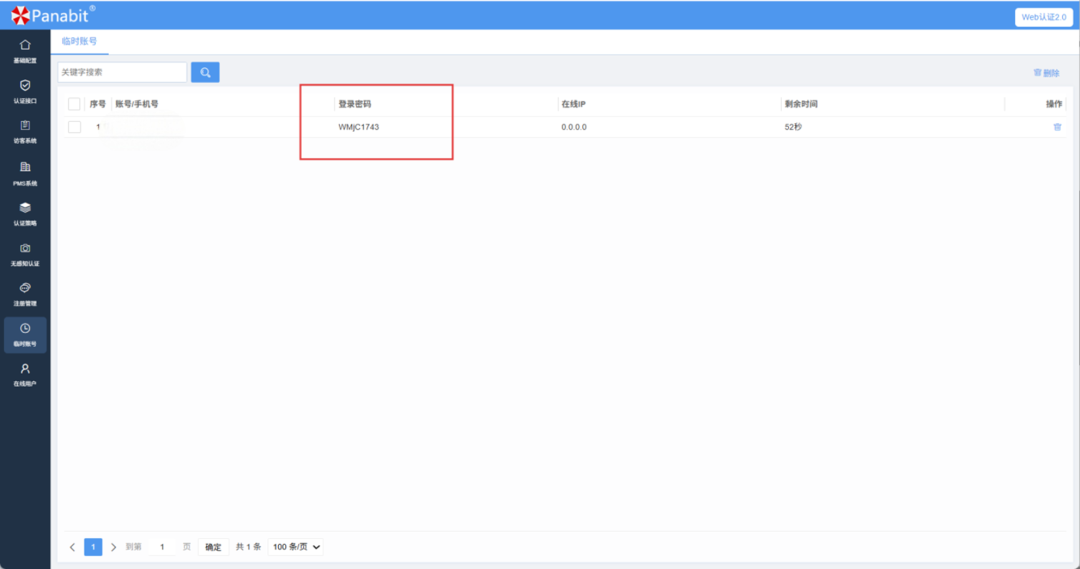Click the 共 1 条 total count text

(248, 547)
